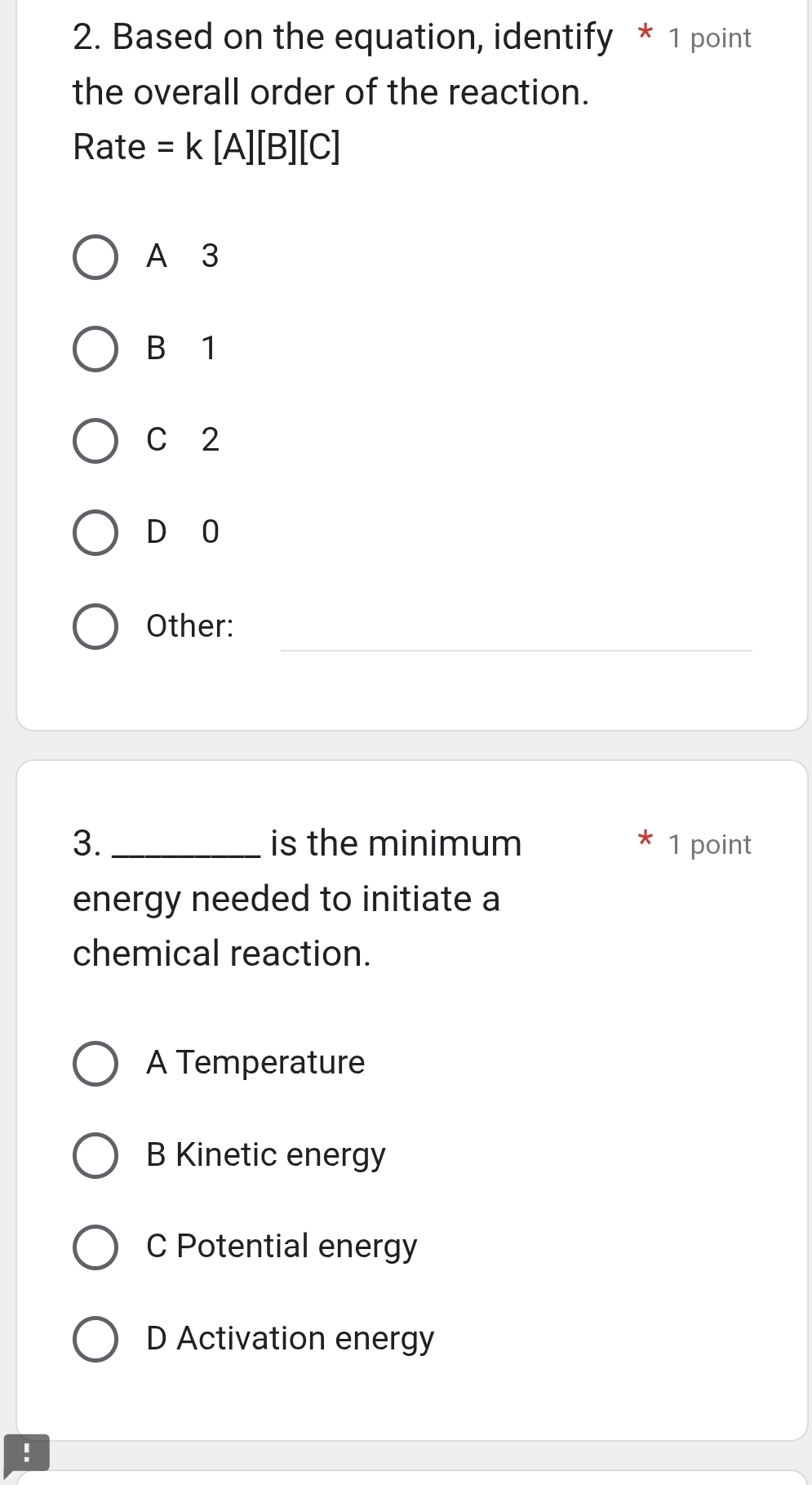Select radio option D 0
The width and height of the screenshot is (812, 1485).
pyautogui.click(x=95, y=533)
